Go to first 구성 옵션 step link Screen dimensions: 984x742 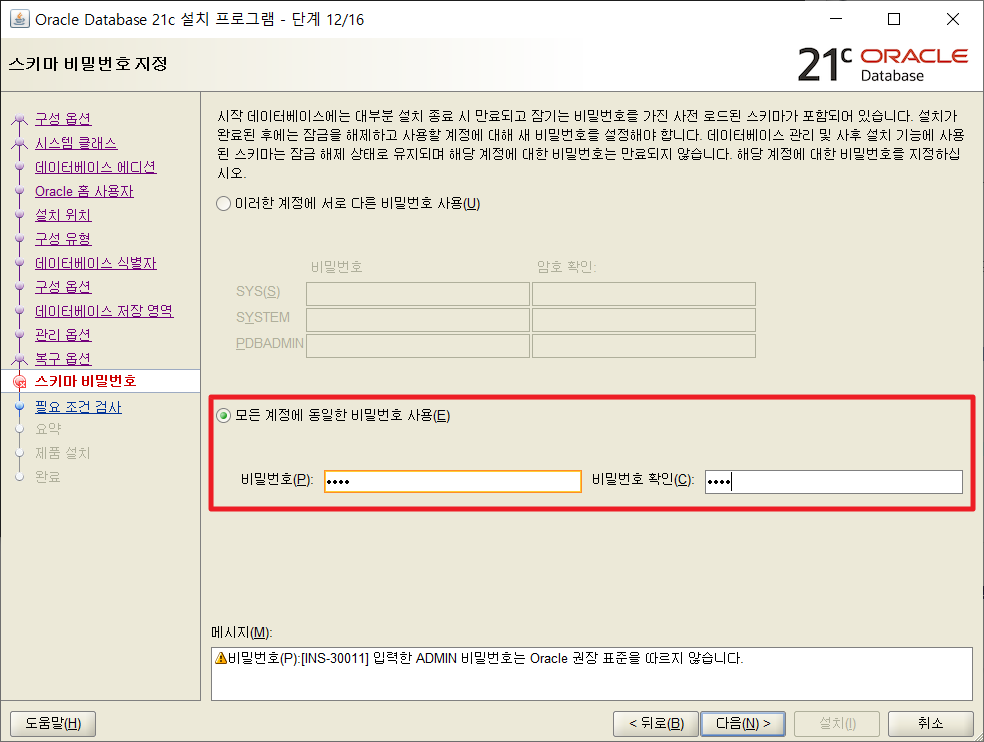pos(63,119)
